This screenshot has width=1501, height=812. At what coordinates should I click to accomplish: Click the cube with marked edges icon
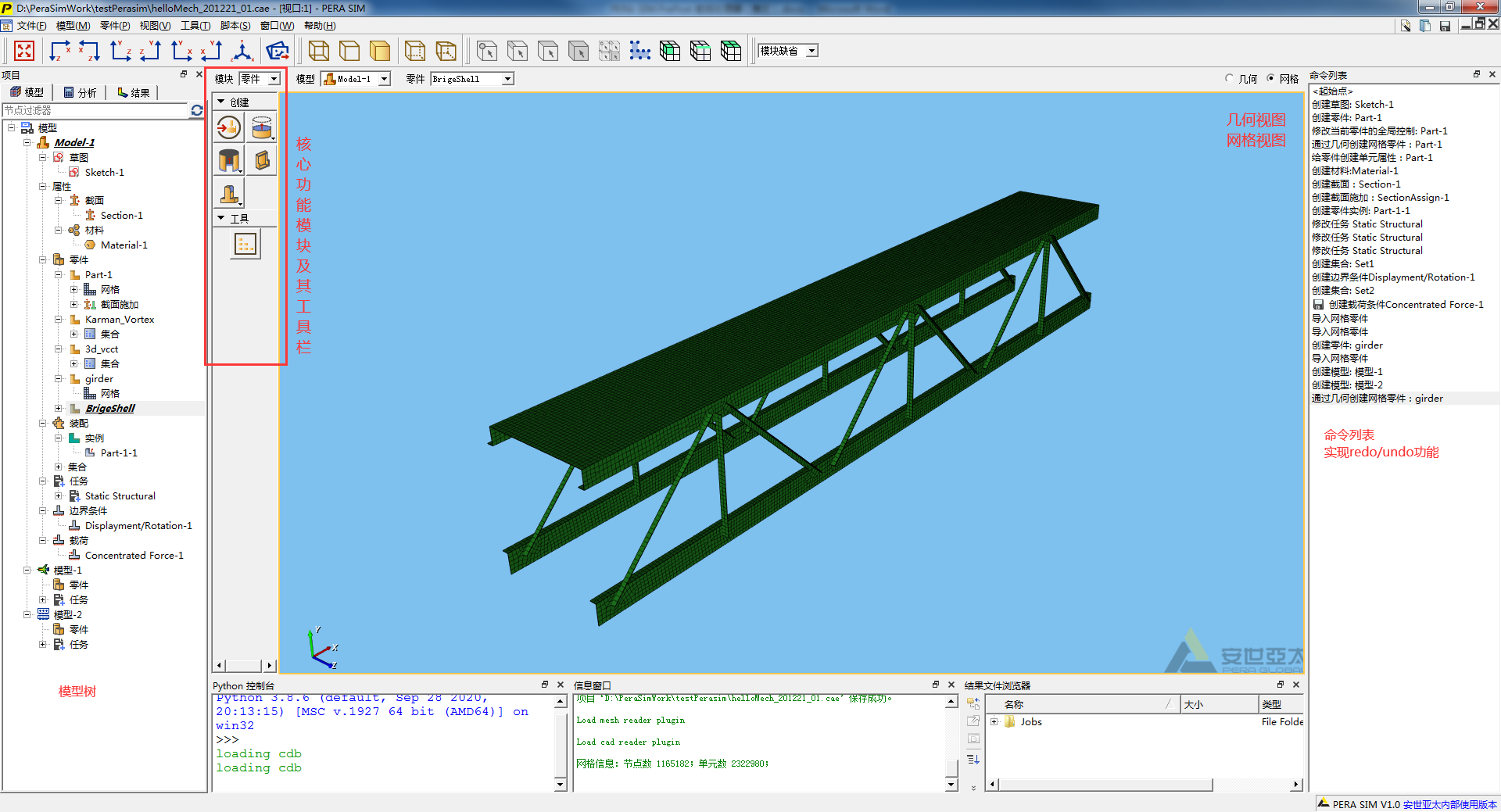coord(446,52)
